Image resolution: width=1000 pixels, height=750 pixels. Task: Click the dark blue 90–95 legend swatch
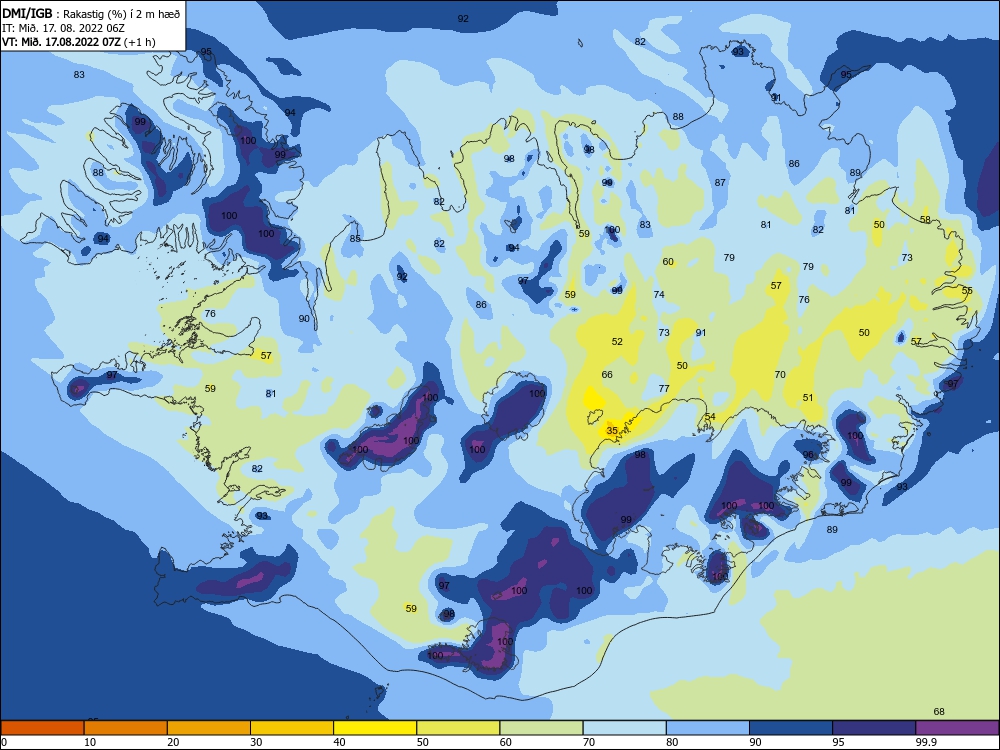[791, 728]
